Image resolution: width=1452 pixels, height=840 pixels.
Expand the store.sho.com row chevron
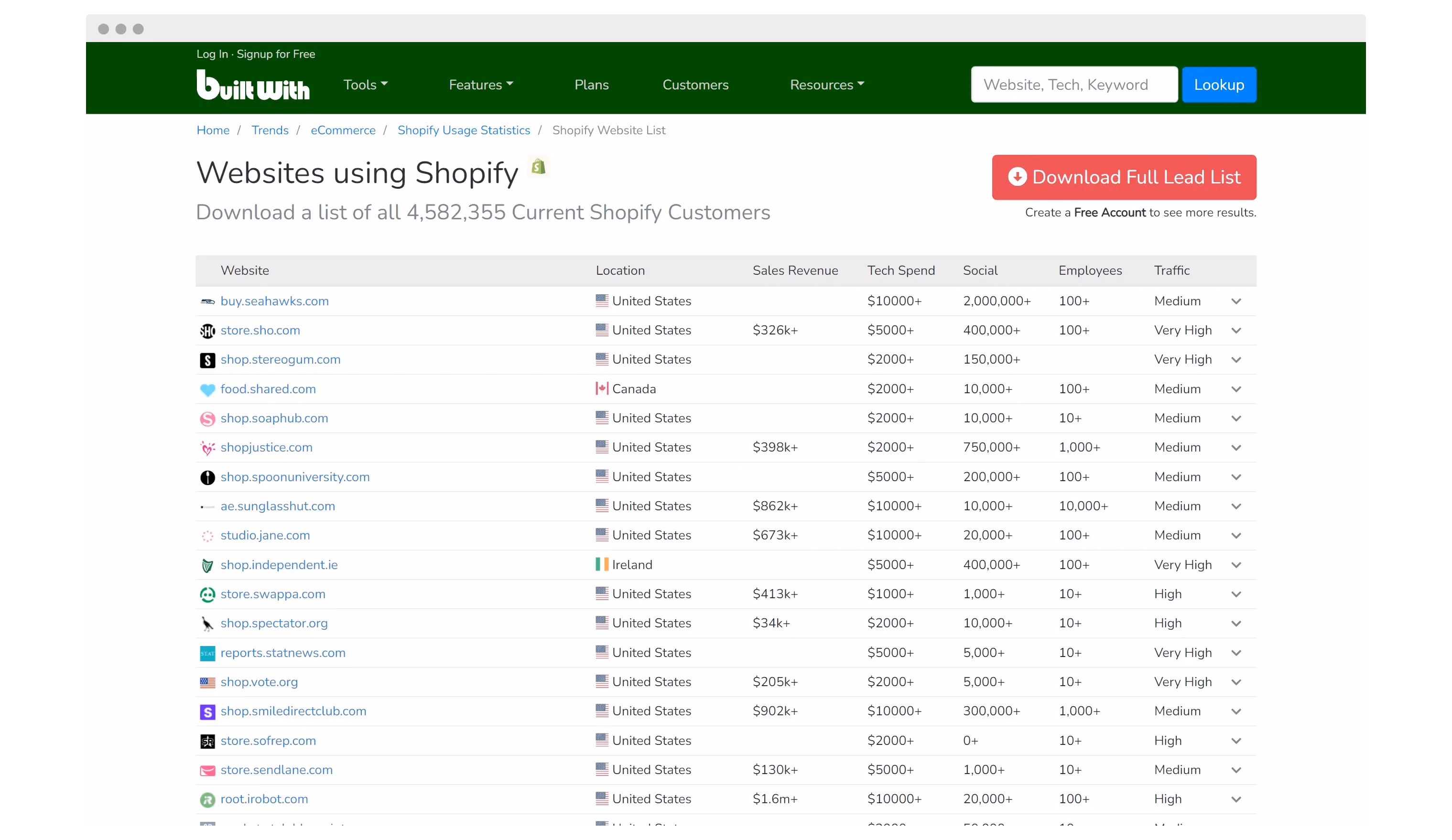click(1236, 331)
